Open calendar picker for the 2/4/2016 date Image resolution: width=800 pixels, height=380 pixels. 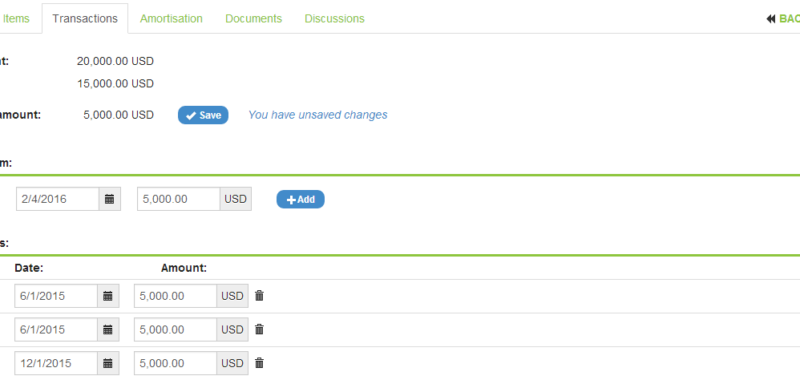[110, 199]
